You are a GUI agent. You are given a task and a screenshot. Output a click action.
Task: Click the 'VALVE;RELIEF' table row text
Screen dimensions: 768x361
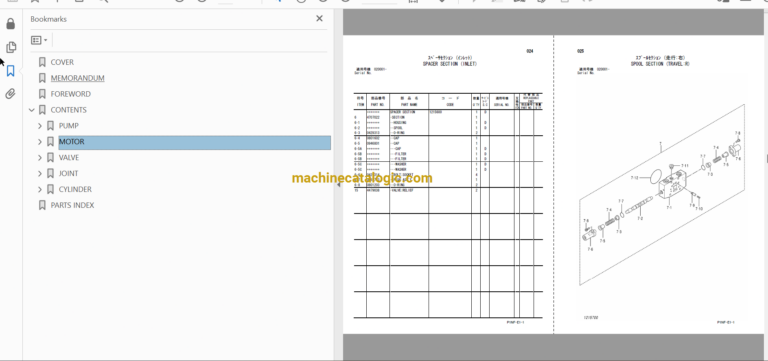pos(402,191)
